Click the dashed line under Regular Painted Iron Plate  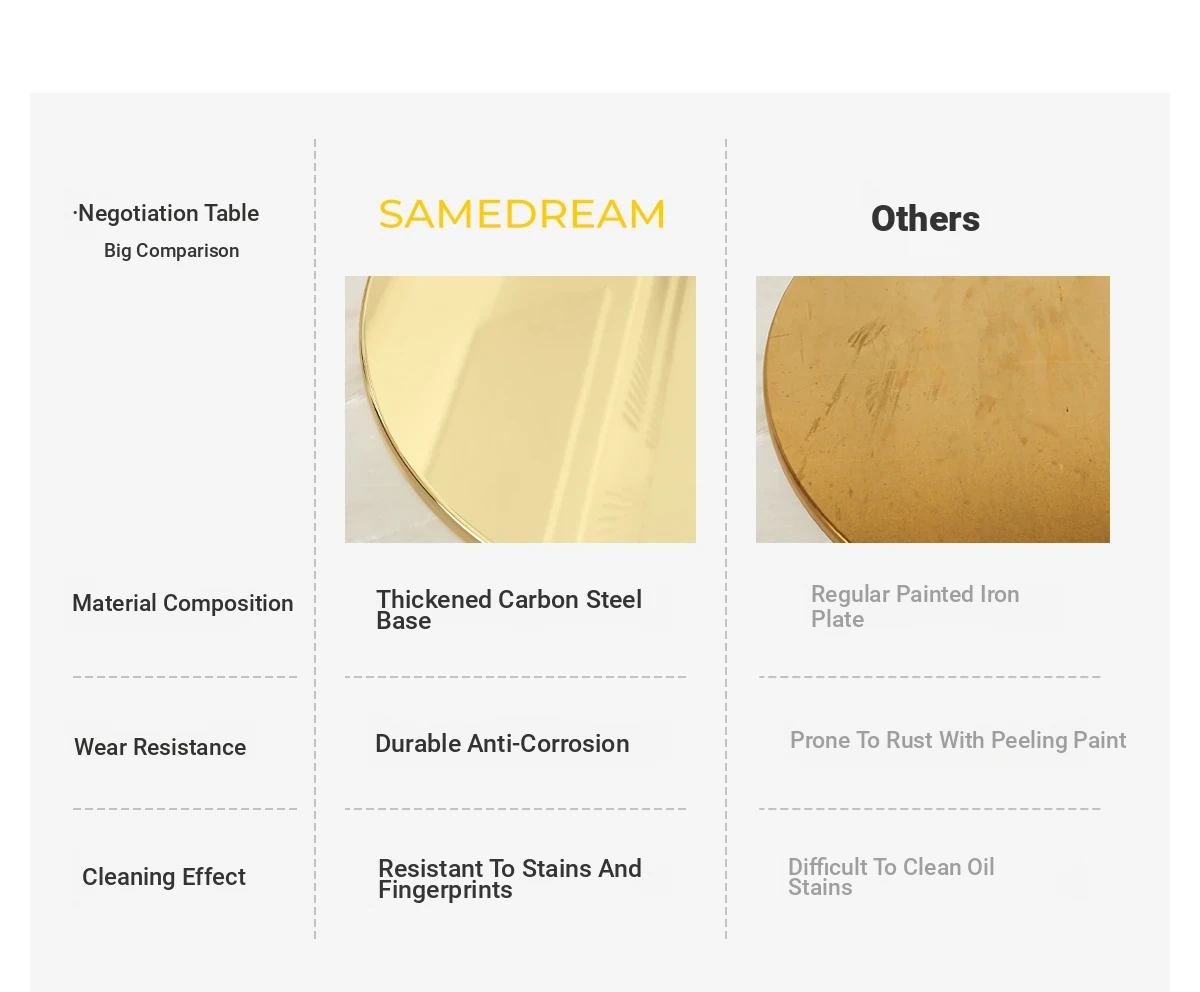(929, 677)
